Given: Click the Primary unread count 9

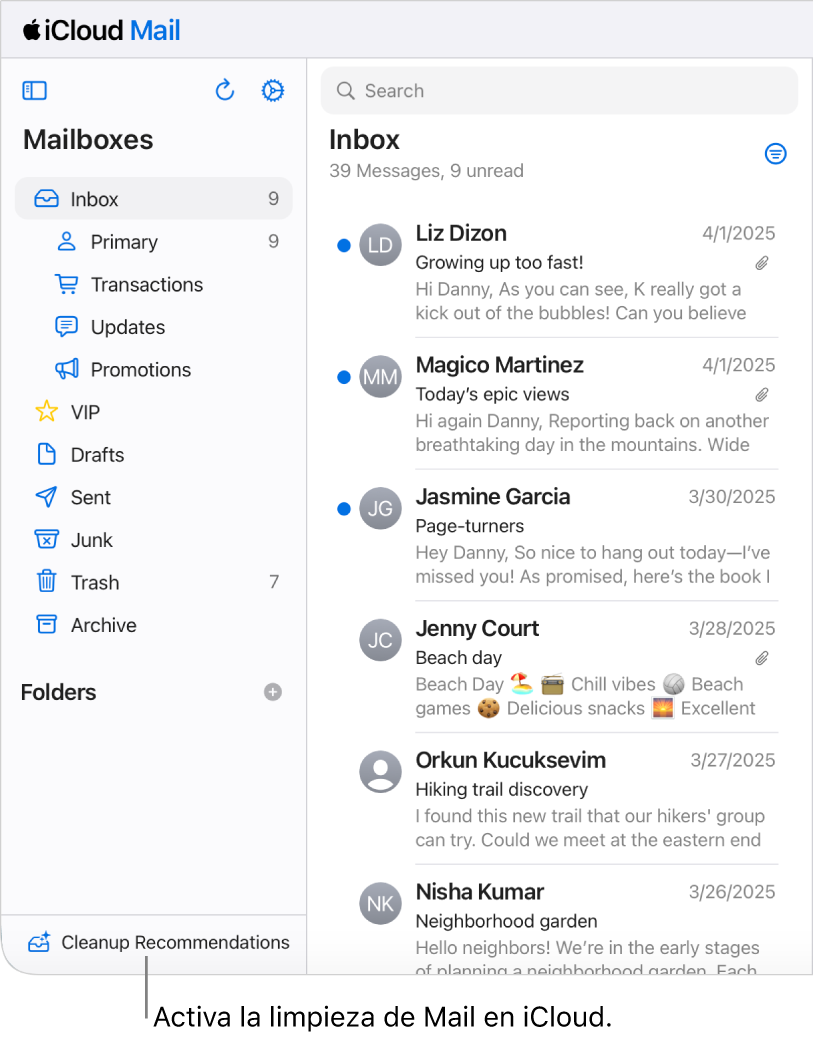Looking at the screenshot, I should (x=273, y=241).
